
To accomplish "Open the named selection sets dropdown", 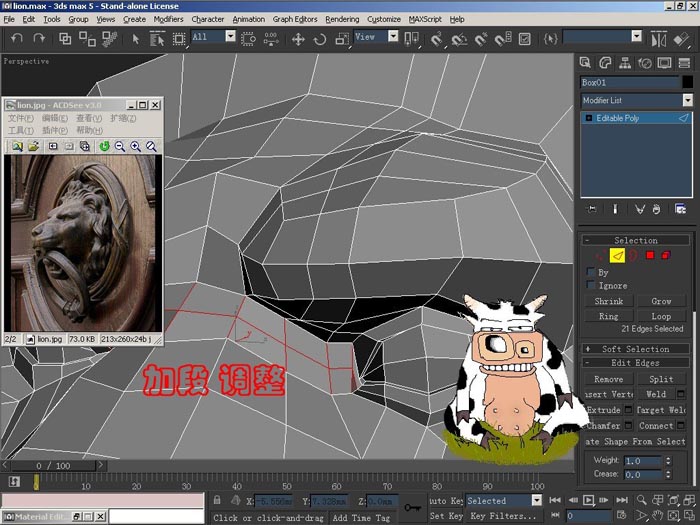I will coord(637,36).
